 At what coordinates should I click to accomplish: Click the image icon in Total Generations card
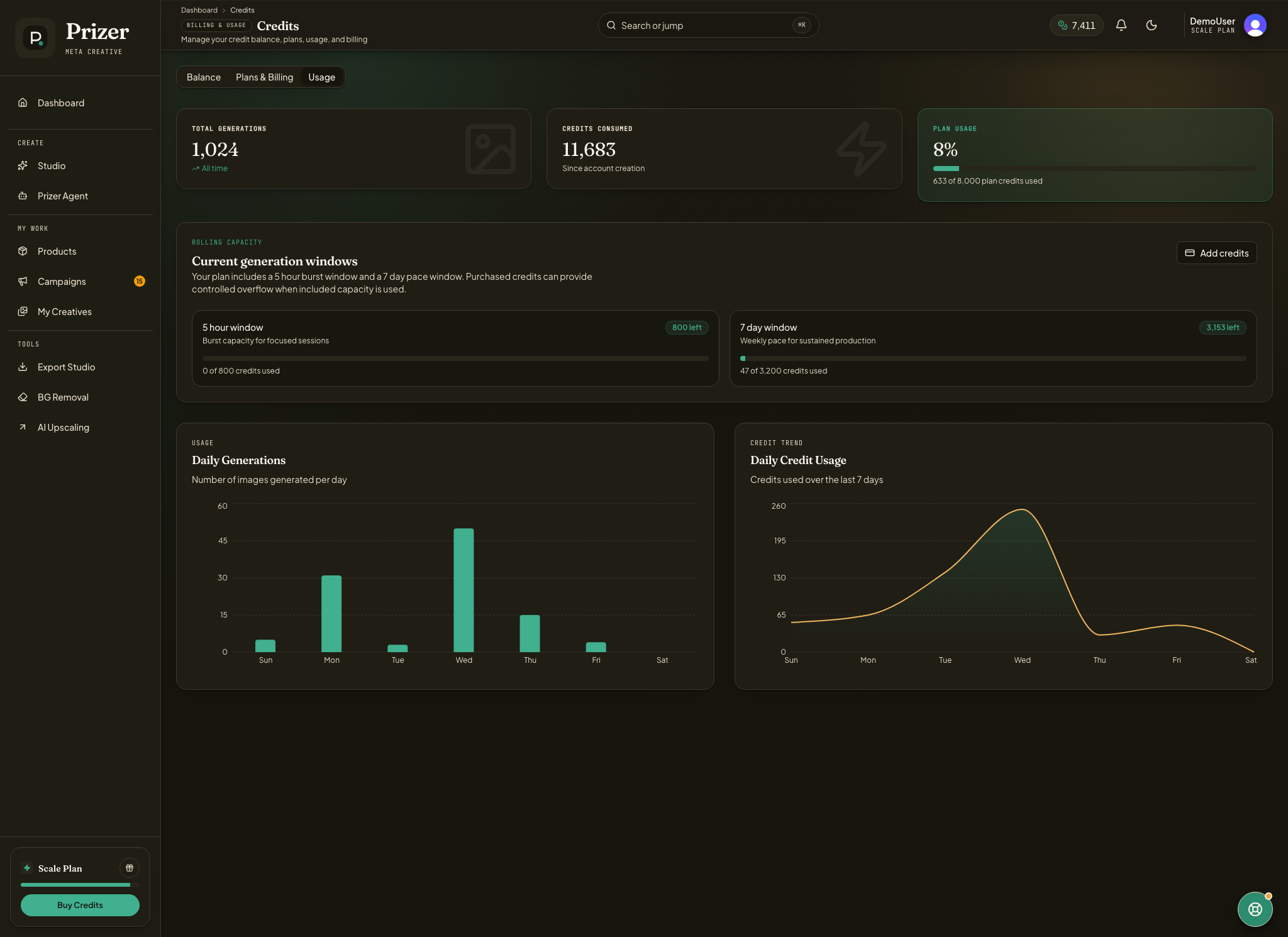coord(491,149)
